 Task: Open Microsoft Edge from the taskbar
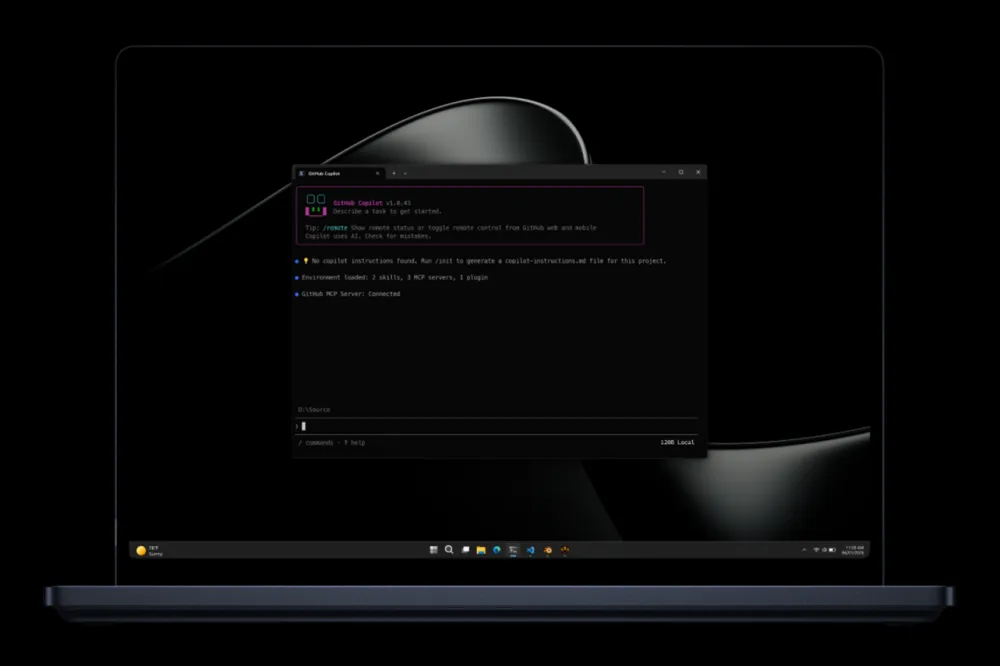click(x=497, y=550)
